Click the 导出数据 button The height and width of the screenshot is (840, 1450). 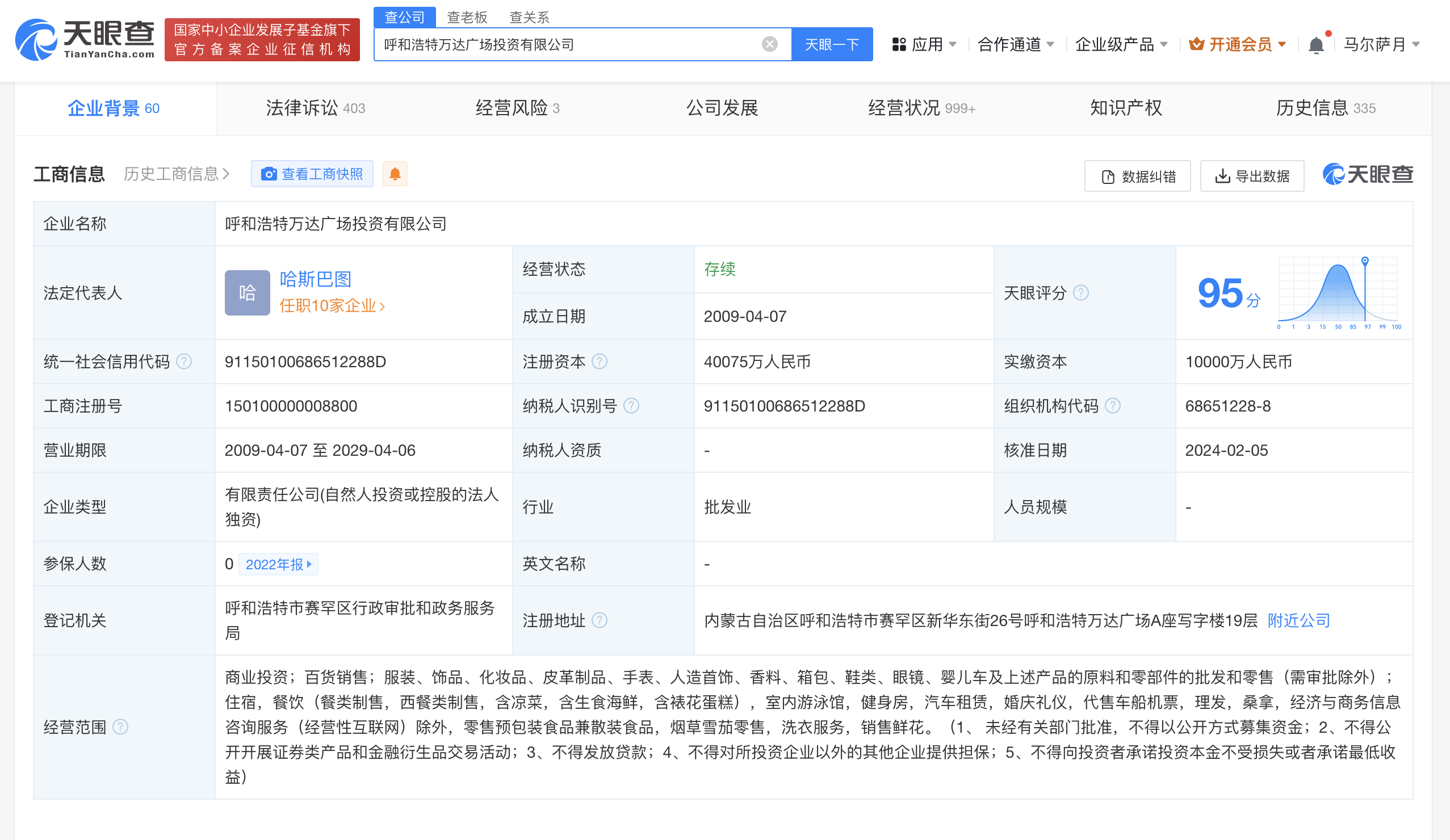point(1252,176)
